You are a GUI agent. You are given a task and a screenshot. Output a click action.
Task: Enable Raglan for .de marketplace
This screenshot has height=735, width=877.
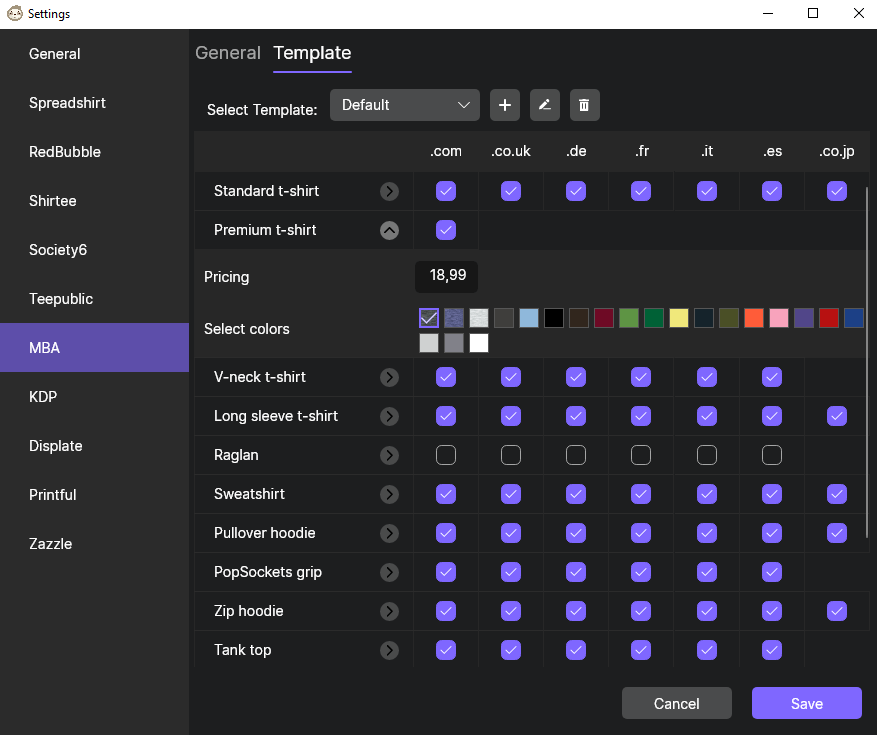click(576, 455)
